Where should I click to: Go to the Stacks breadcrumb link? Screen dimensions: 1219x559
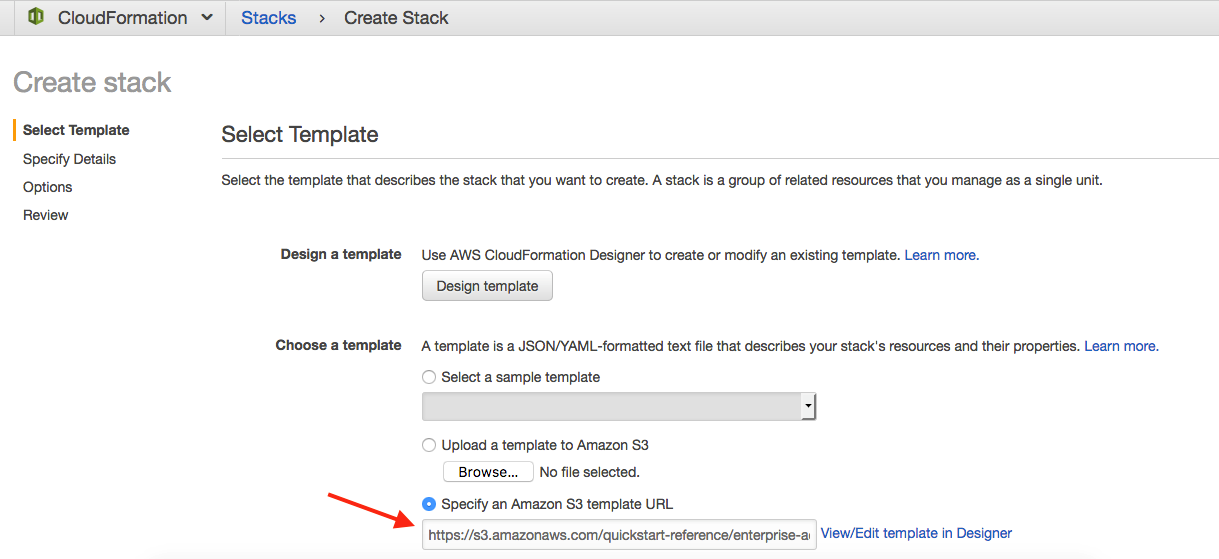click(x=269, y=18)
